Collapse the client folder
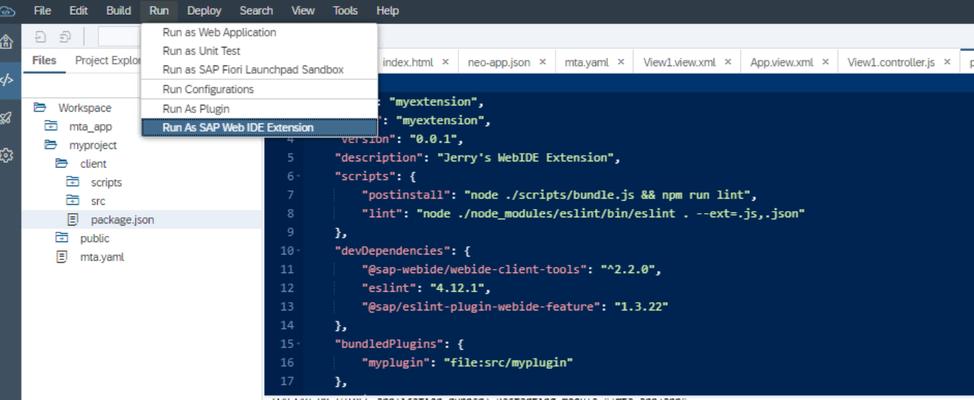This screenshot has width=974, height=400. 61,163
